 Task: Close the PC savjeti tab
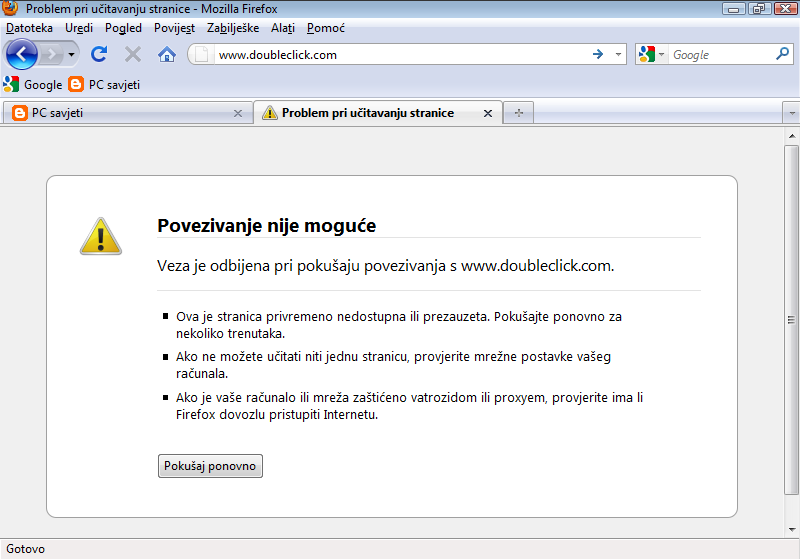[238, 113]
